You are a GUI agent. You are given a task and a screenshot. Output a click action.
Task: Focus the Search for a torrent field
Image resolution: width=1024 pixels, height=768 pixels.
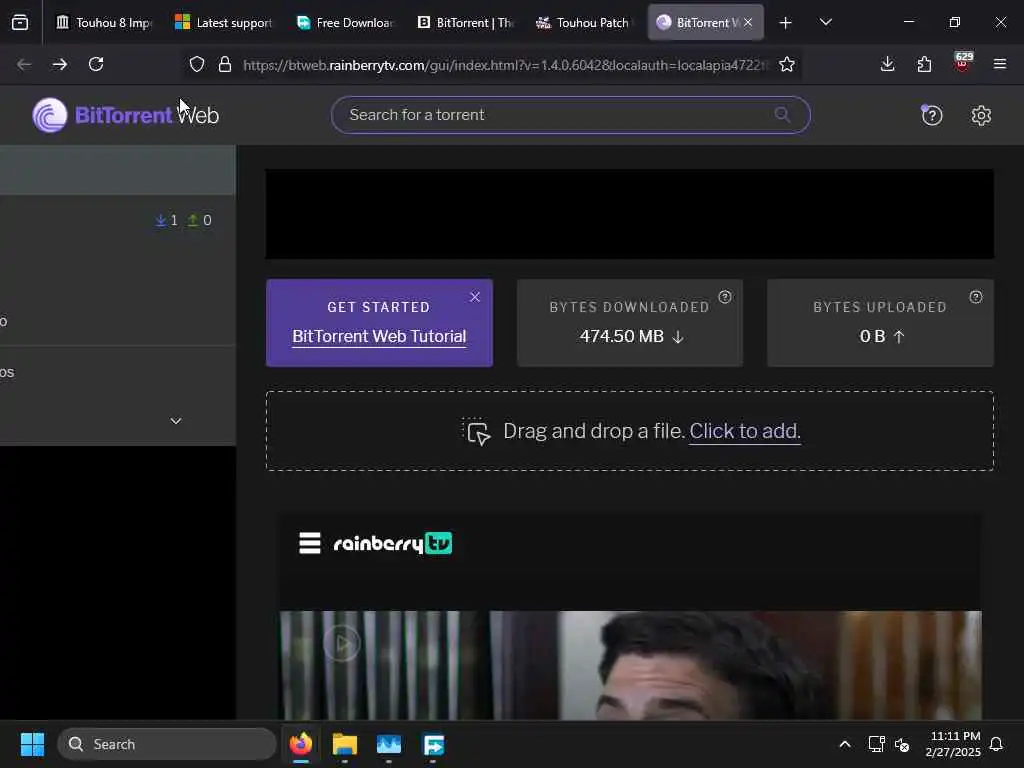click(570, 115)
